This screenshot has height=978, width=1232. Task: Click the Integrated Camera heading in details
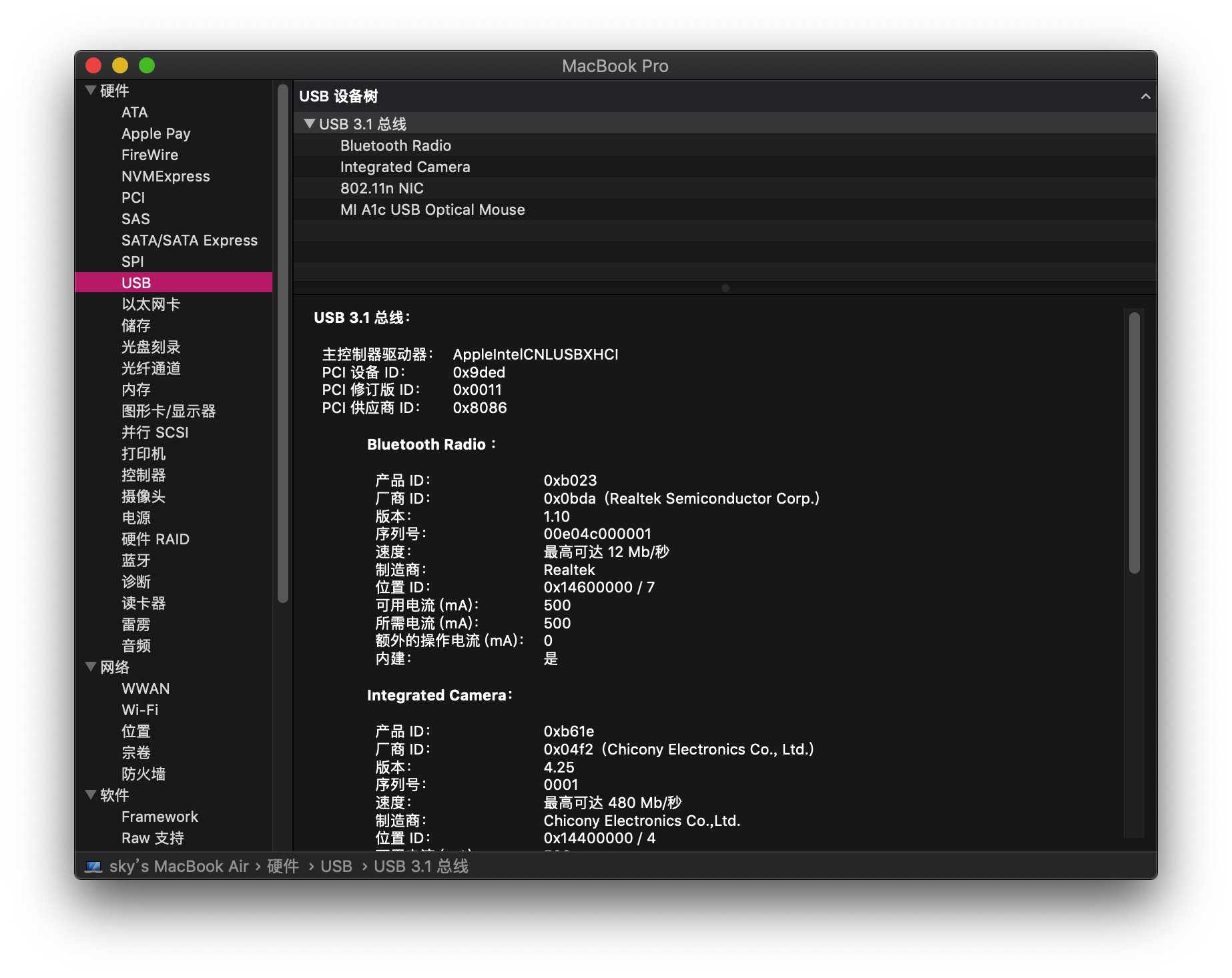click(439, 695)
